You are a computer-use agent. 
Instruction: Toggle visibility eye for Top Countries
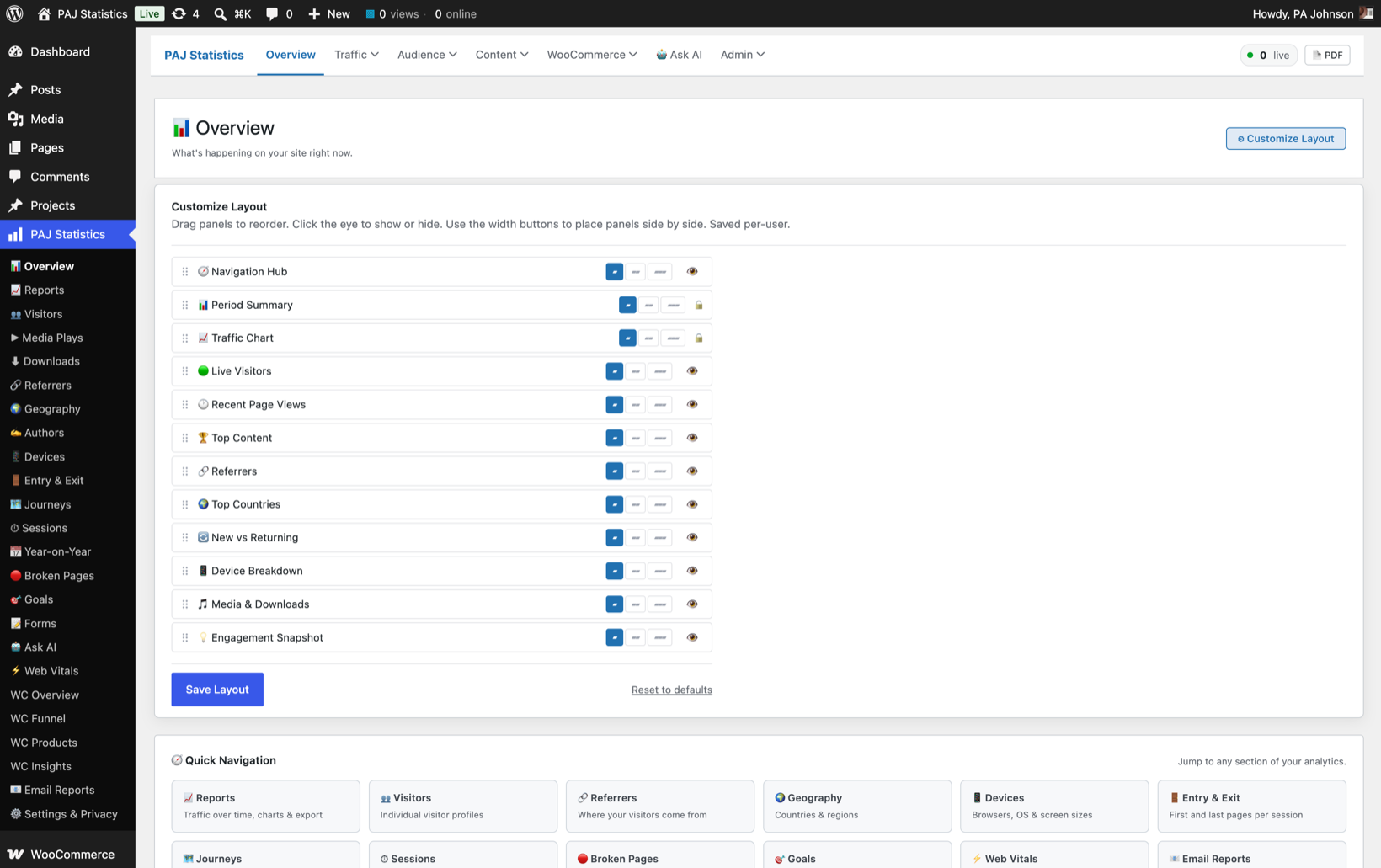tap(692, 504)
